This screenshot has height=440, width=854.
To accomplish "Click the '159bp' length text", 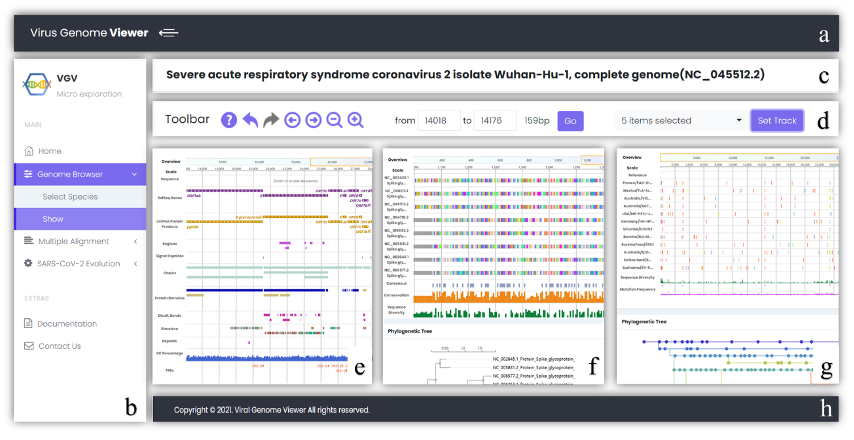I will pyautogui.click(x=536, y=121).
